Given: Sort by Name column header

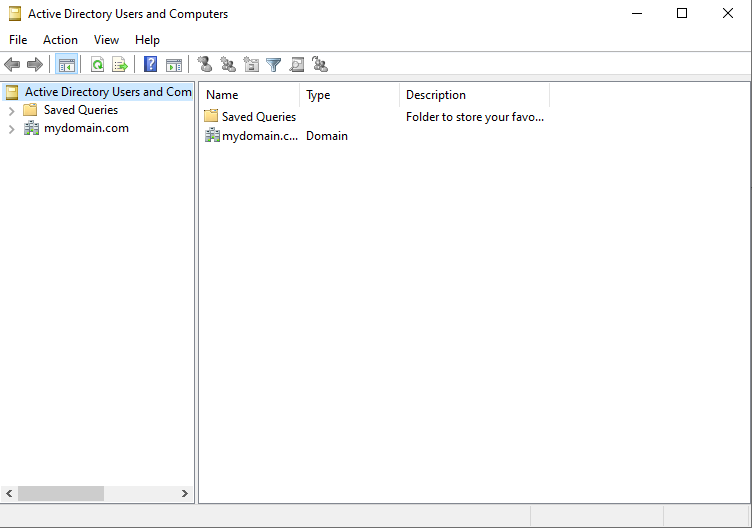Looking at the screenshot, I should point(249,95).
